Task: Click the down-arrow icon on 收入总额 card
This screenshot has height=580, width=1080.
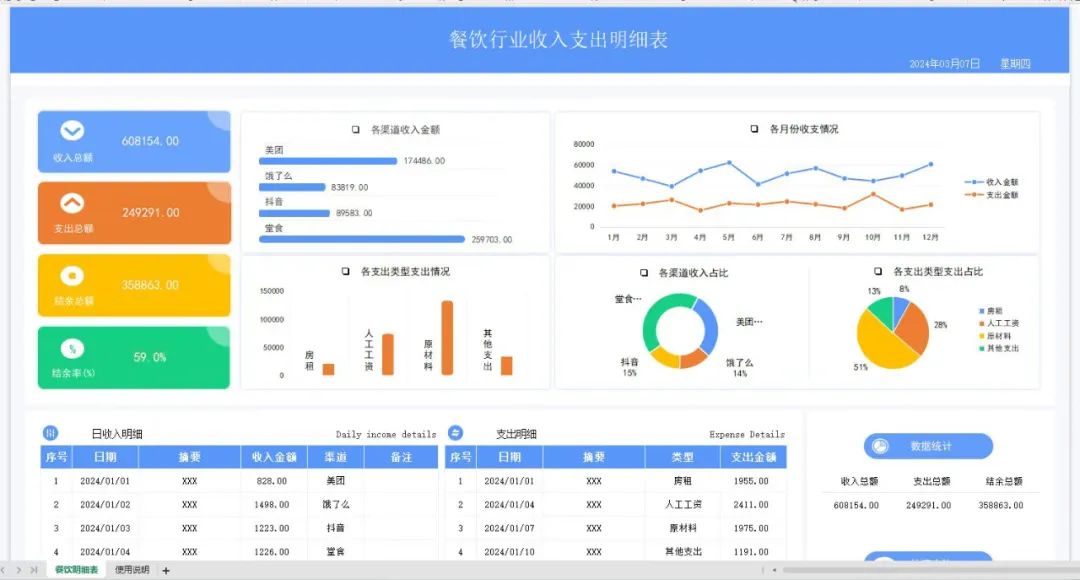Action: coord(72,130)
